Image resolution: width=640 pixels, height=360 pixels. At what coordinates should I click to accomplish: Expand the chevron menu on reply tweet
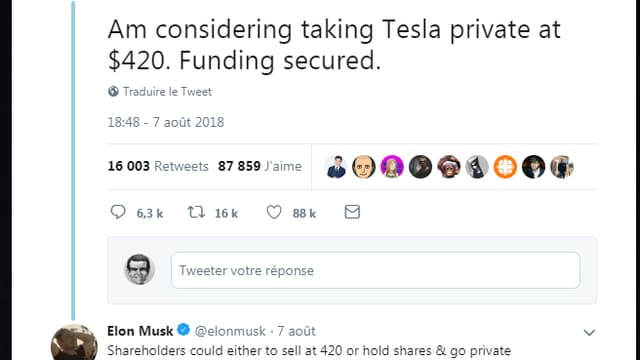[589, 333]
